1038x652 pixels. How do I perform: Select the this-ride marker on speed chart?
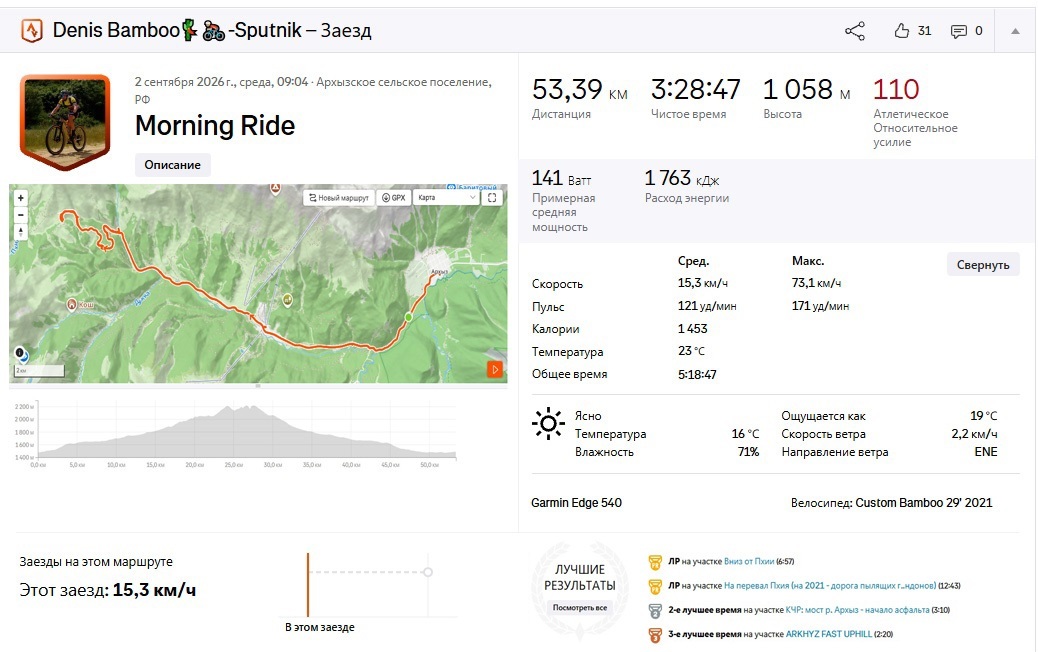coord(308,586)
